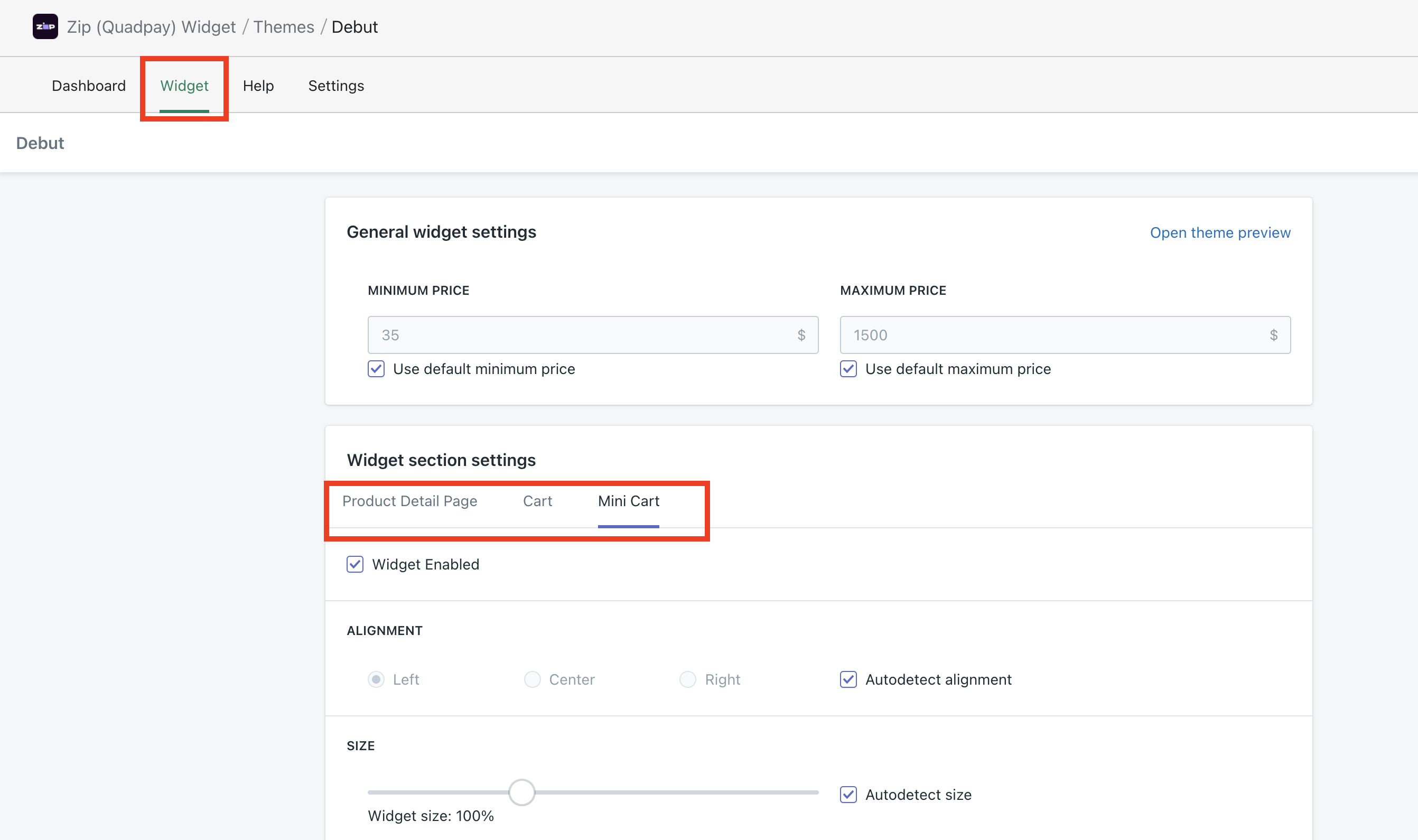
Task: Click Zip (Quadpay) Widget breadcrumb
Action: coord(151,26)
